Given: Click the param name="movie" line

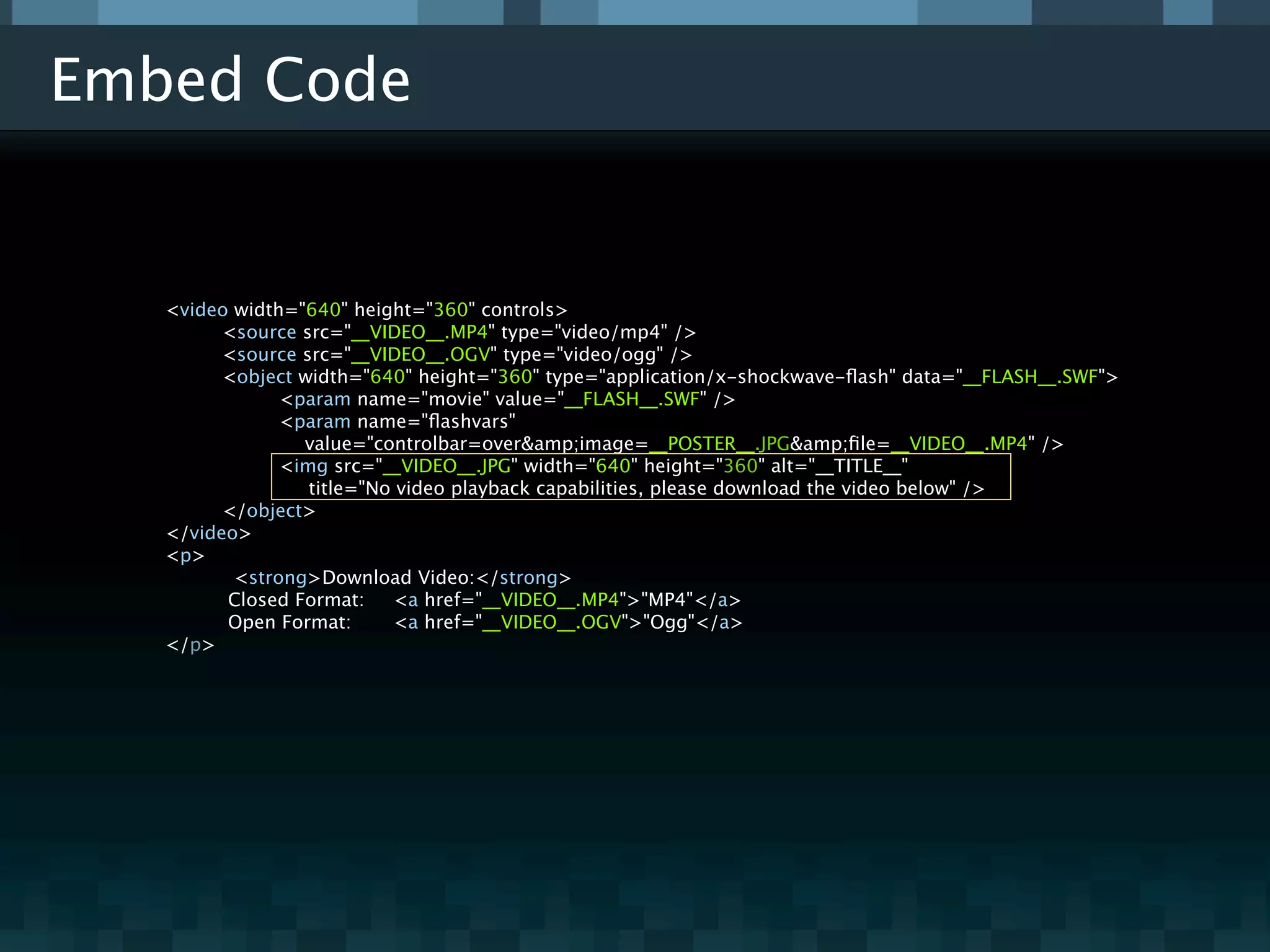Looking at the screenshot, I should tap(508, 399).
